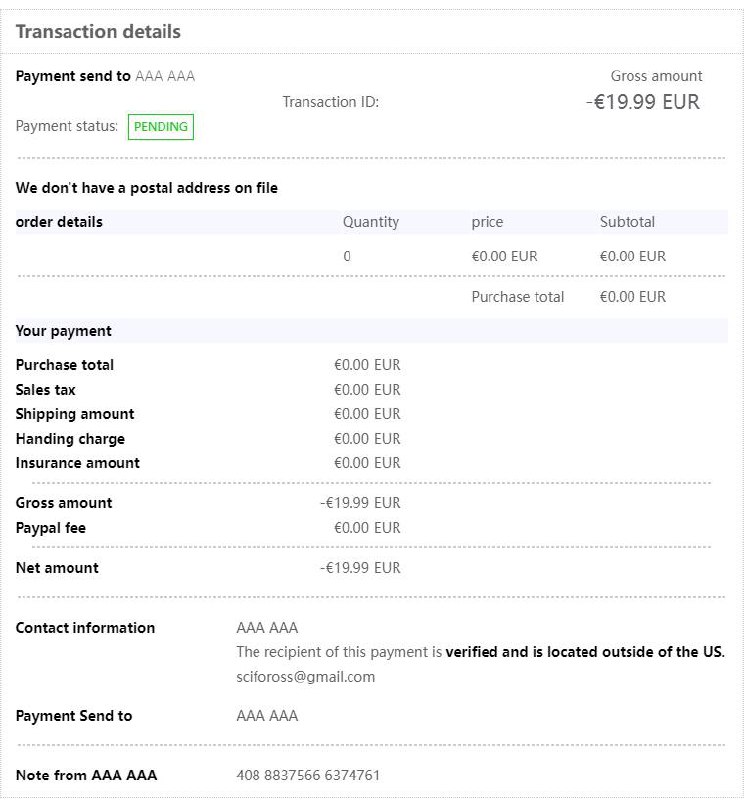Select the Quantity column header
The width and height of the screenshot is (746, 800).
pos(370,222)
